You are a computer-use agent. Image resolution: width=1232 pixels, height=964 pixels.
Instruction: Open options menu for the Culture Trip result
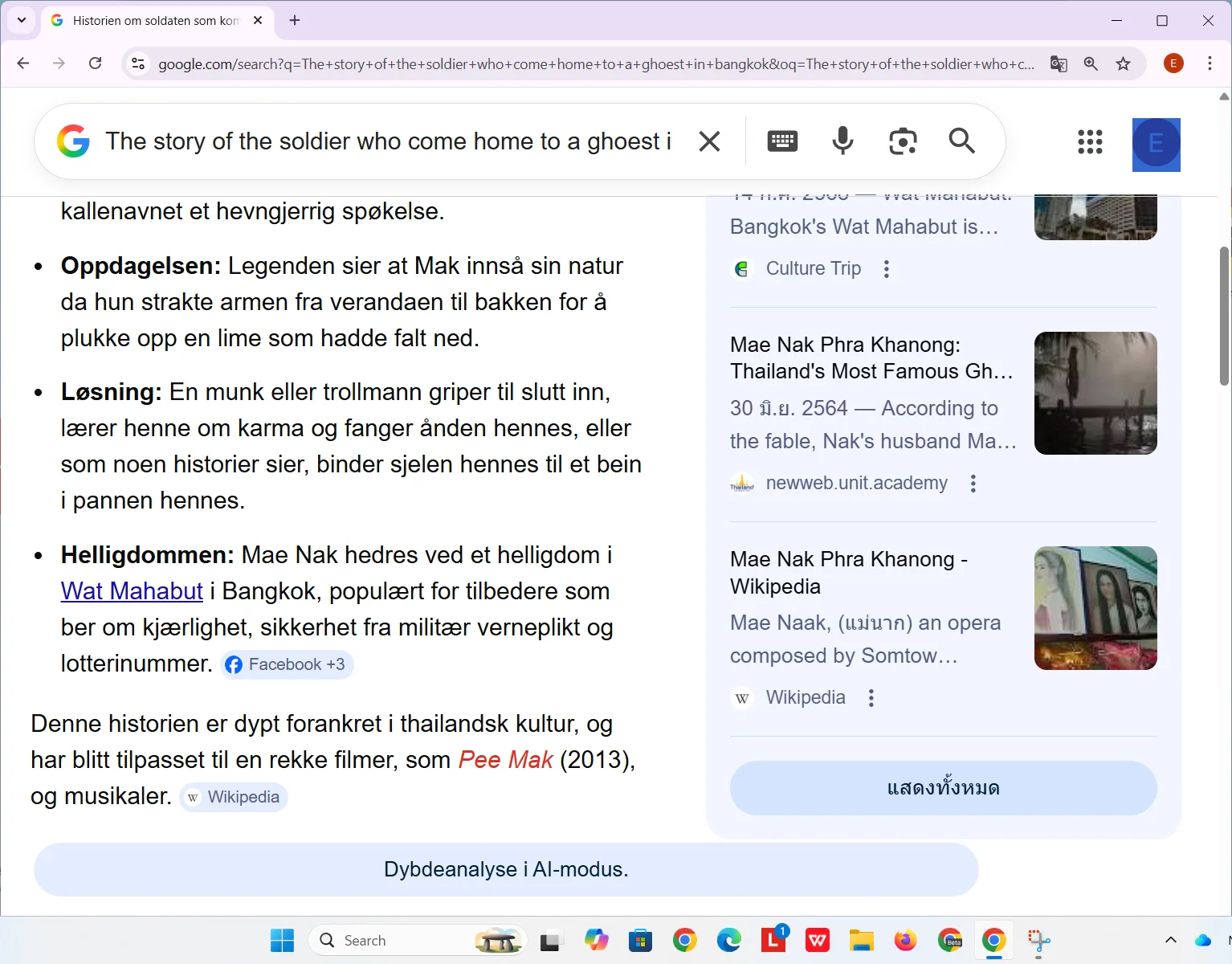886,268
